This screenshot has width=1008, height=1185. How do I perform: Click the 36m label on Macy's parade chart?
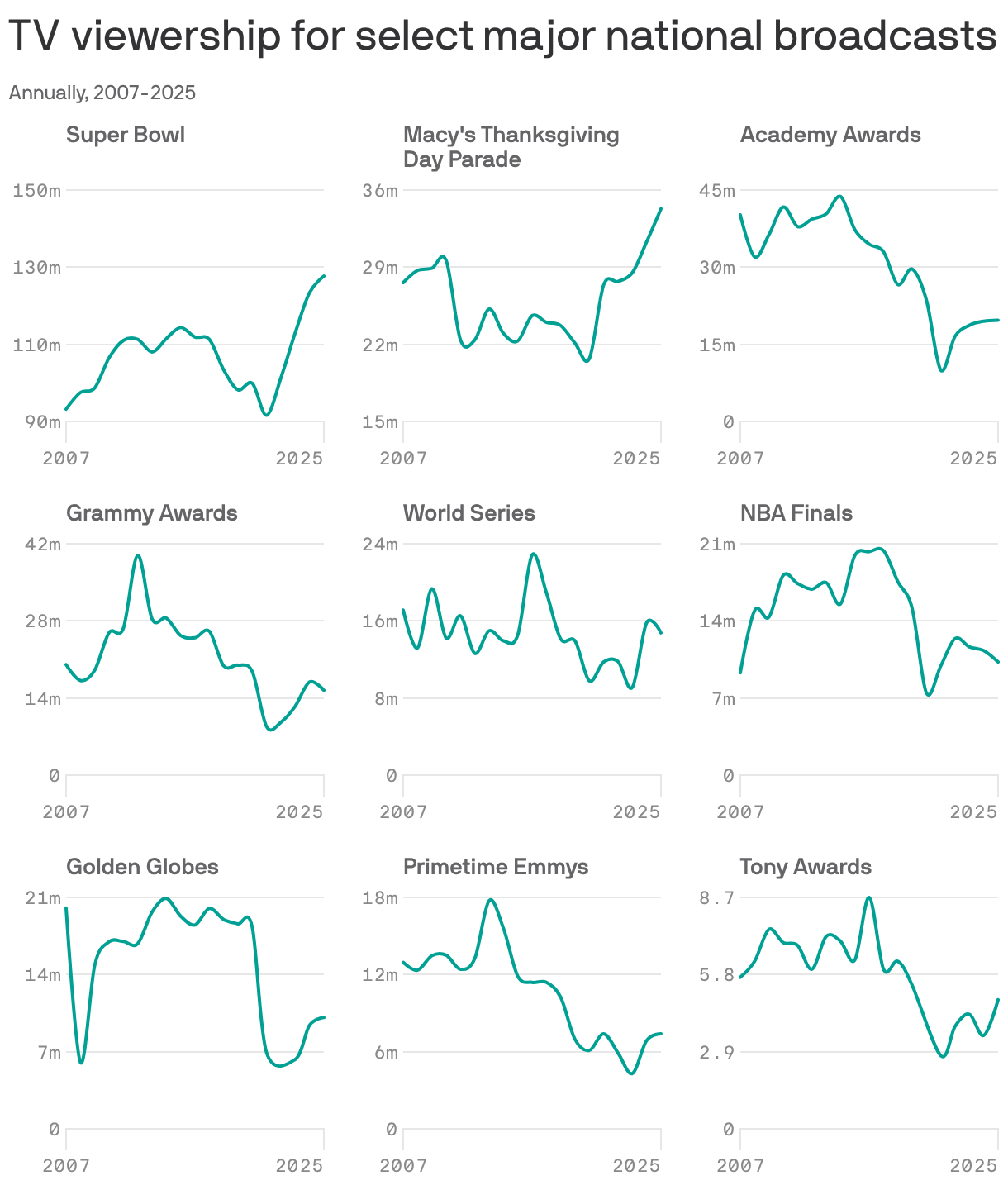(x=380, y=190)
